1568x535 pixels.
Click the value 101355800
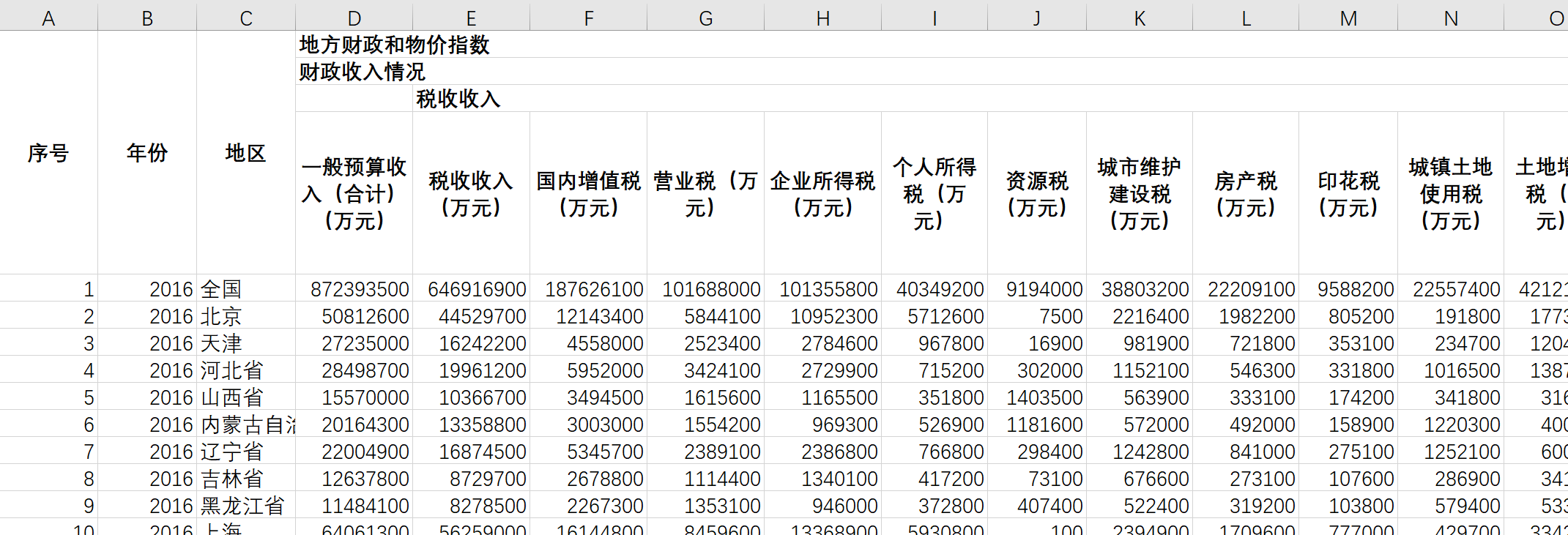pos(828,290)
